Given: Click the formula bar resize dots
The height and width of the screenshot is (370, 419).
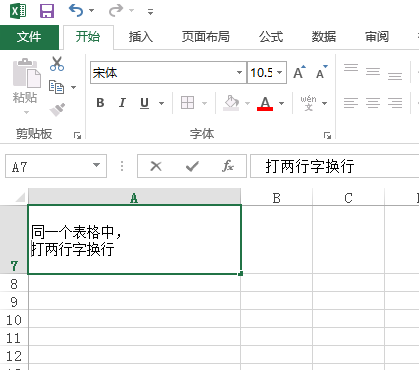Looking at the screenshot, I should pos(122,166).
